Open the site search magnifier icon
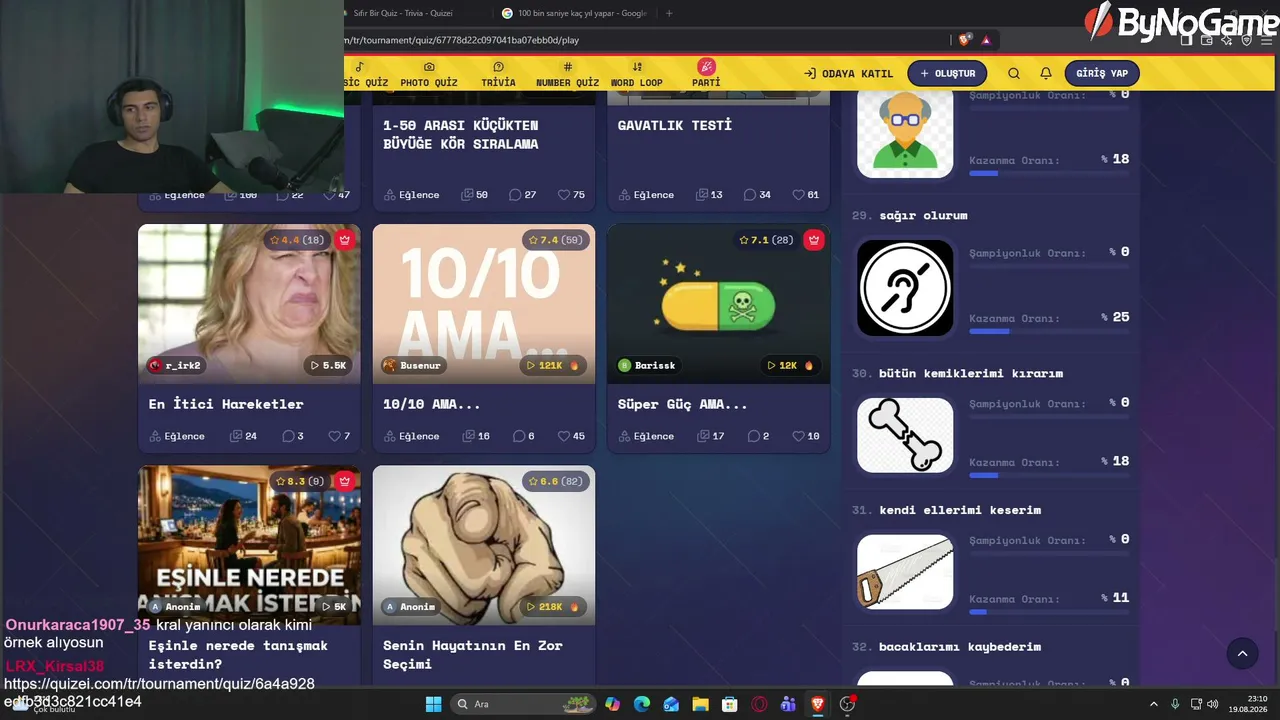1280x720 pixels. coord(1014,73)
